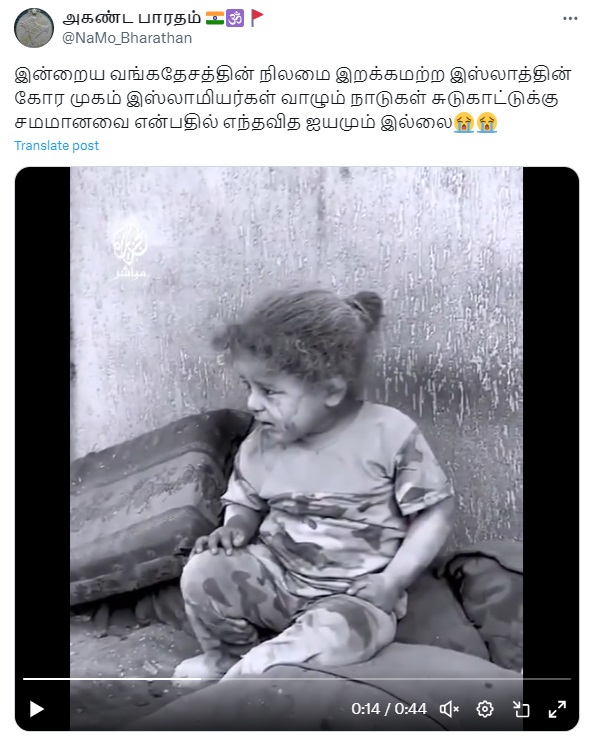
Task: Click the Om symbol emoji in the name
Action: 235,18
